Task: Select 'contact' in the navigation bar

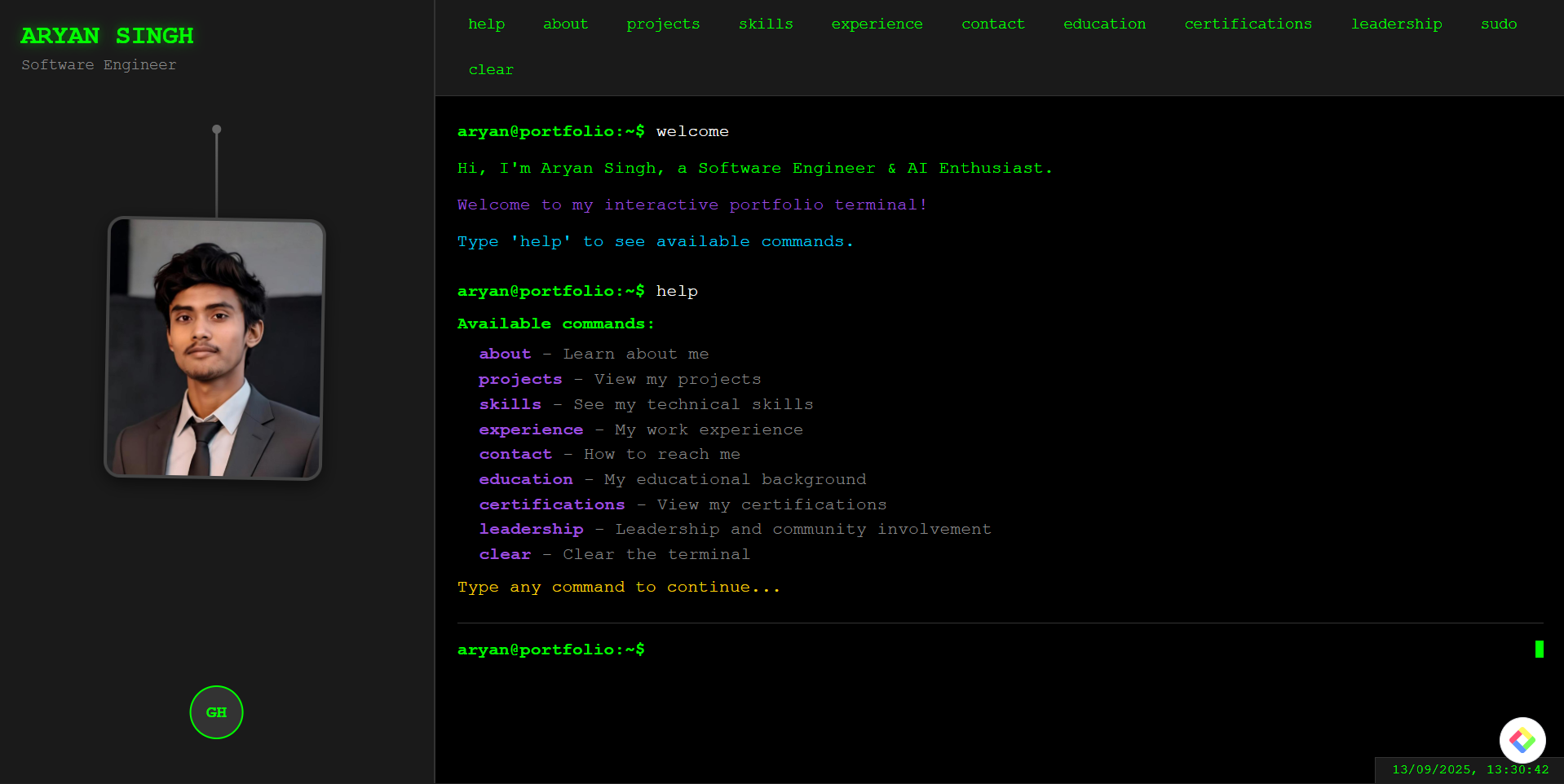Action: [x=992, y=24]
